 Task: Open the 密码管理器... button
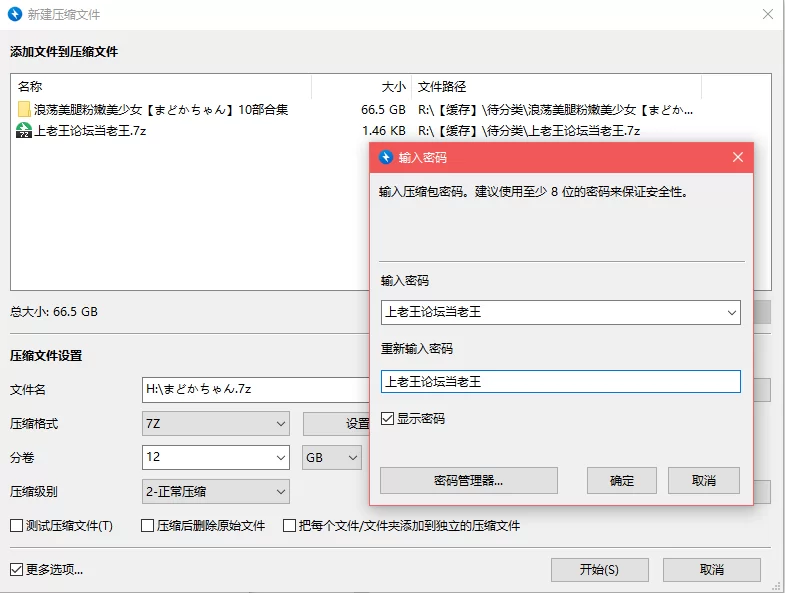[x=468, y=480]
